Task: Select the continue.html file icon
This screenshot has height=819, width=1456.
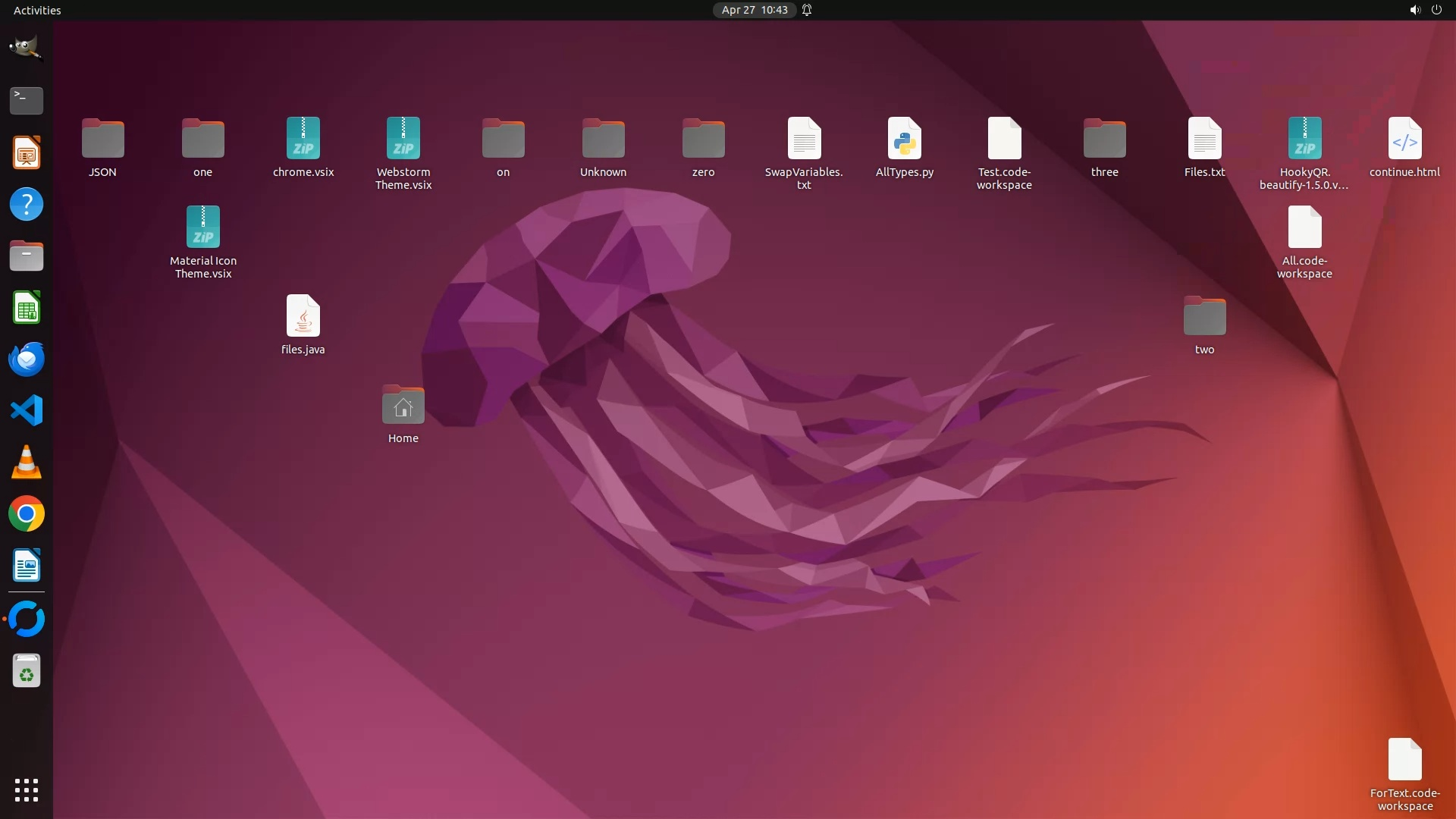Action: pyautogui.click(x=1404, y=140)
